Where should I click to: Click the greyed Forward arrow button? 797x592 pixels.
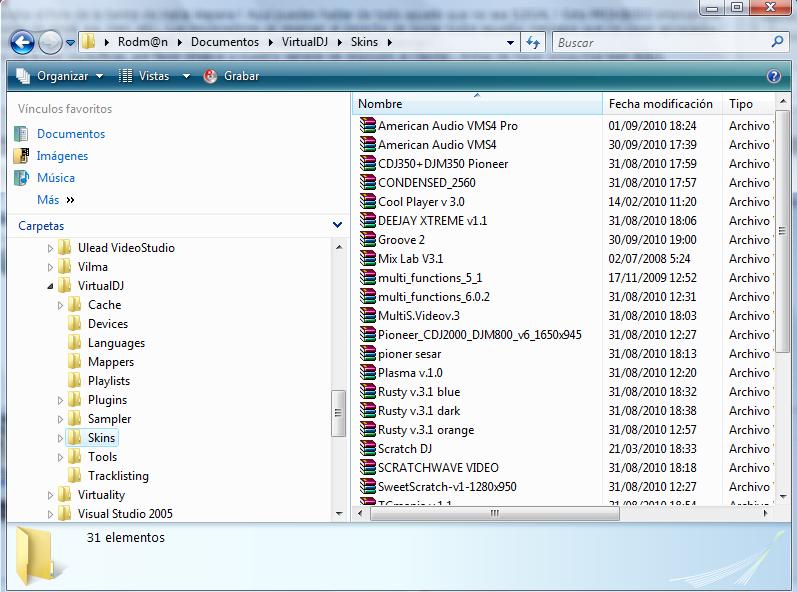click(x=50, y=43)
